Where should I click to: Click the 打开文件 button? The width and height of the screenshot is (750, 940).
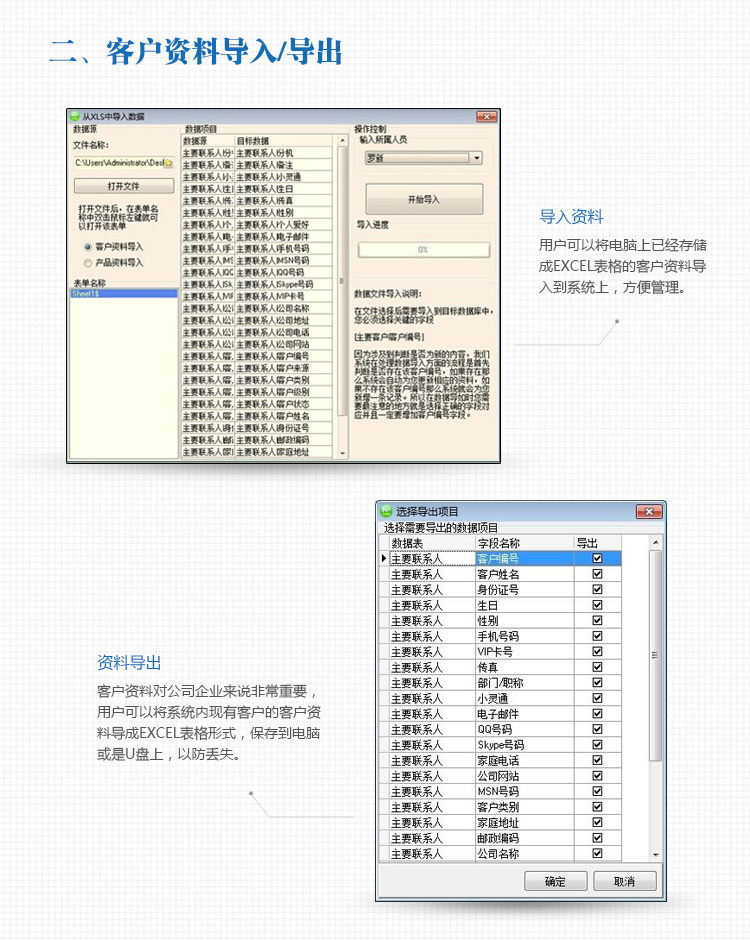pos(124,186)
